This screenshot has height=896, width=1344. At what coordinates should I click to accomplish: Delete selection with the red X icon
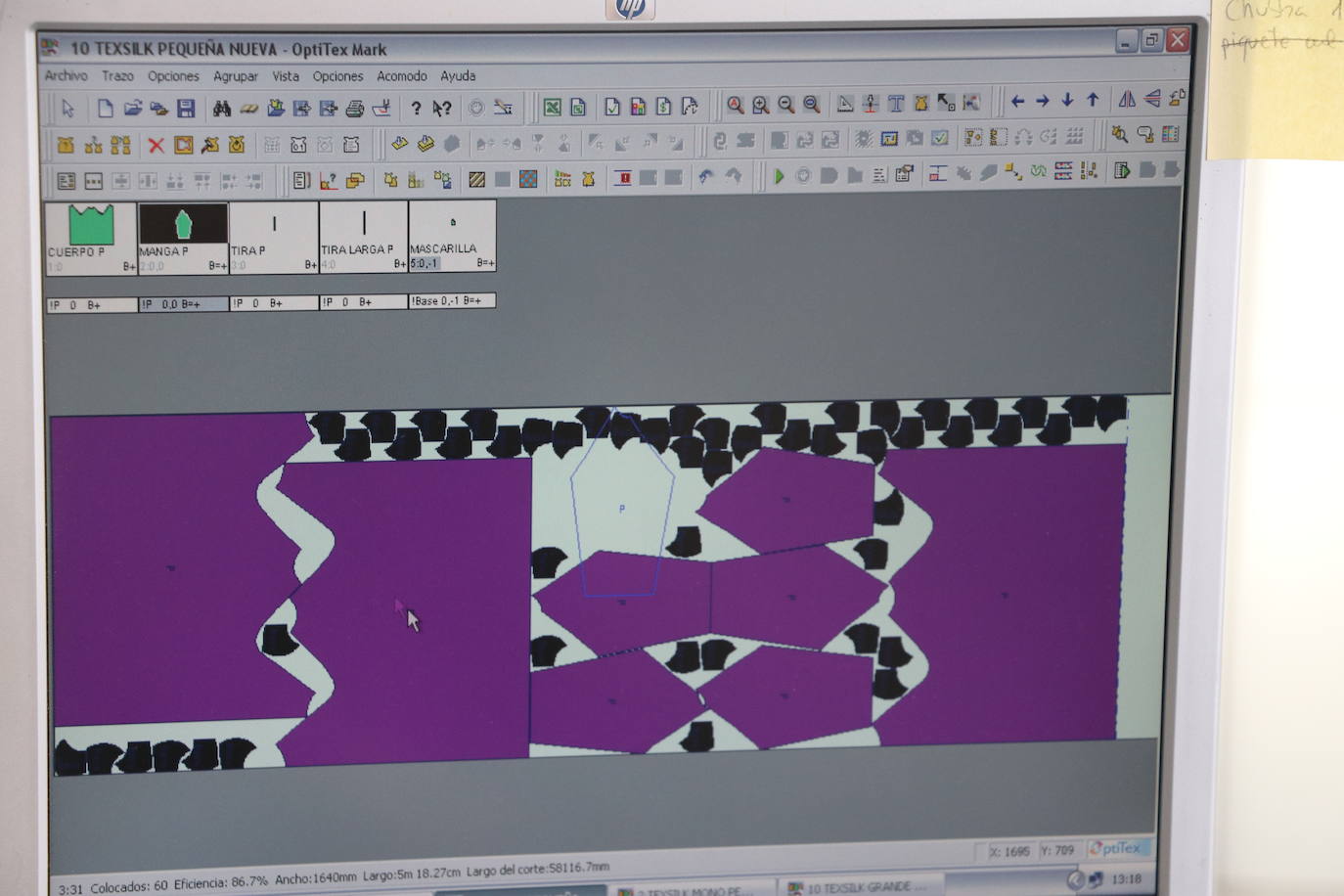coord(156,146)
